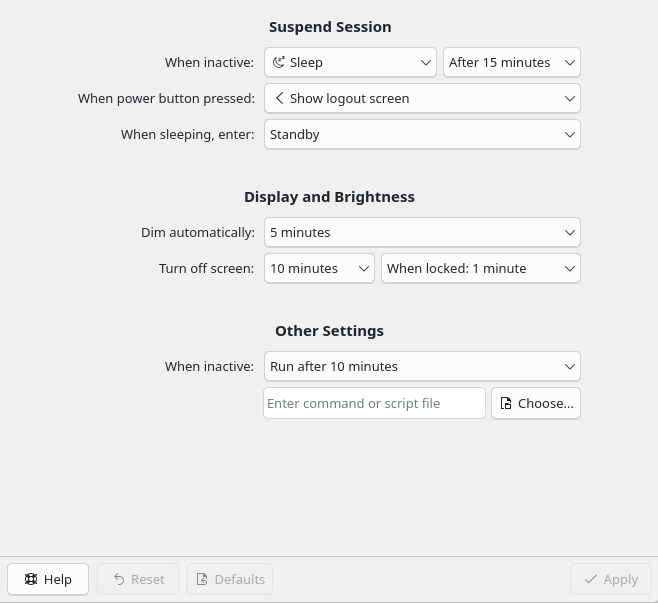Click the Apply checkmark icon
This screenshot has height=603, width=658.
(x=591, y=579)
